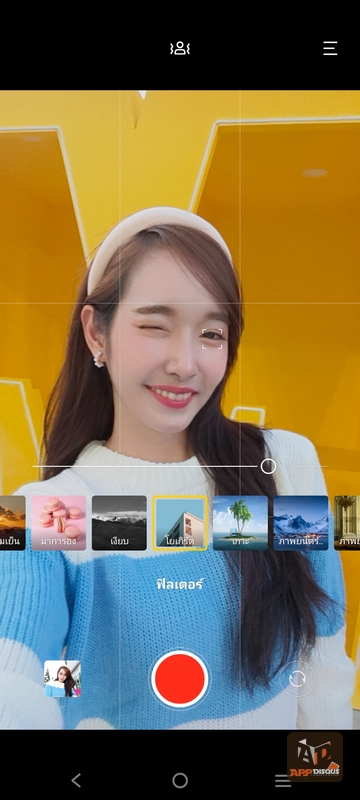Select the ภาพยนตร์ snowy mountain filter

tap(301, 523)
